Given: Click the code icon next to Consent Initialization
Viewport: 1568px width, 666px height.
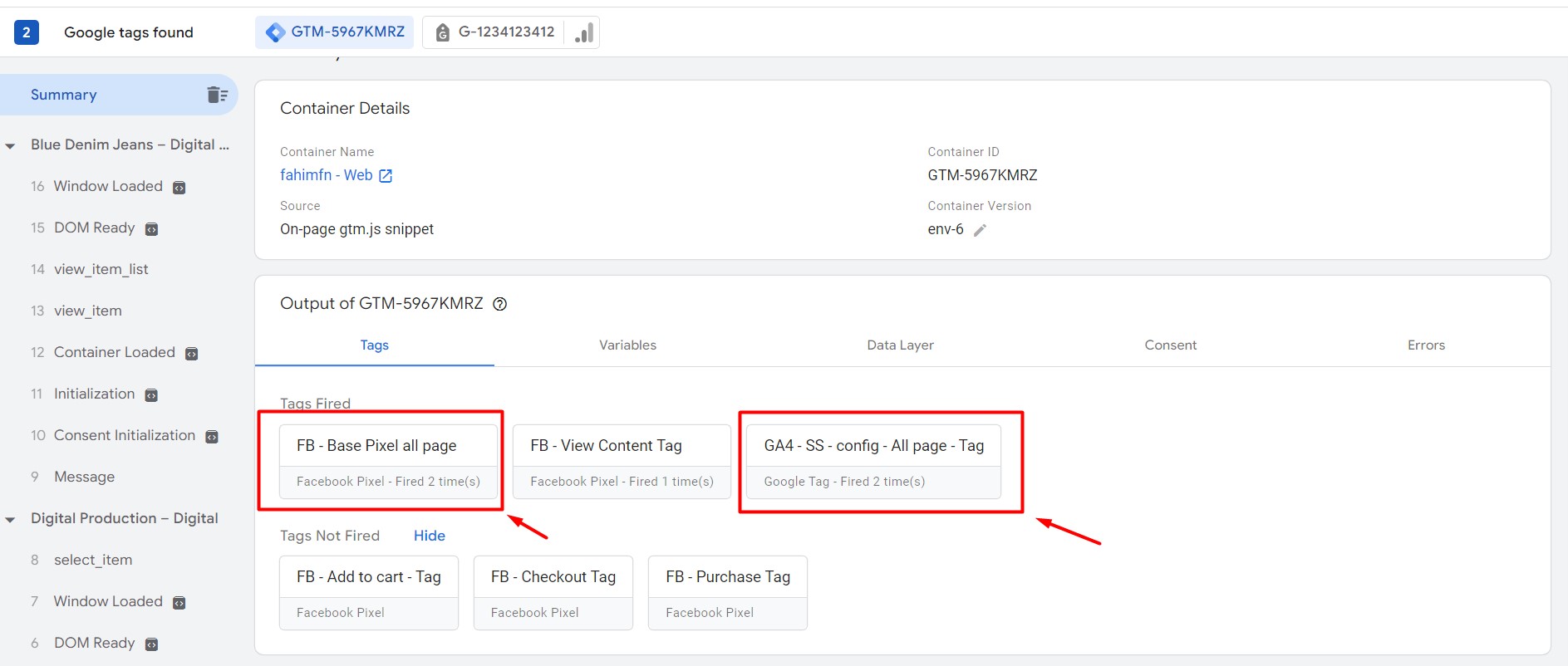Looking at the screenshot, I should click(x=212, y=437).
